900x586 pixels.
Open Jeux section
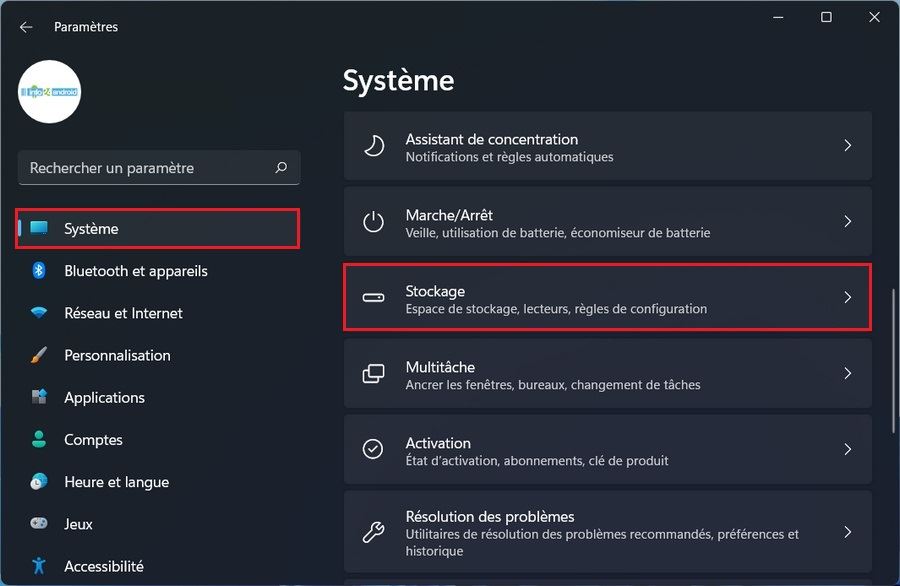pos(78,524)
